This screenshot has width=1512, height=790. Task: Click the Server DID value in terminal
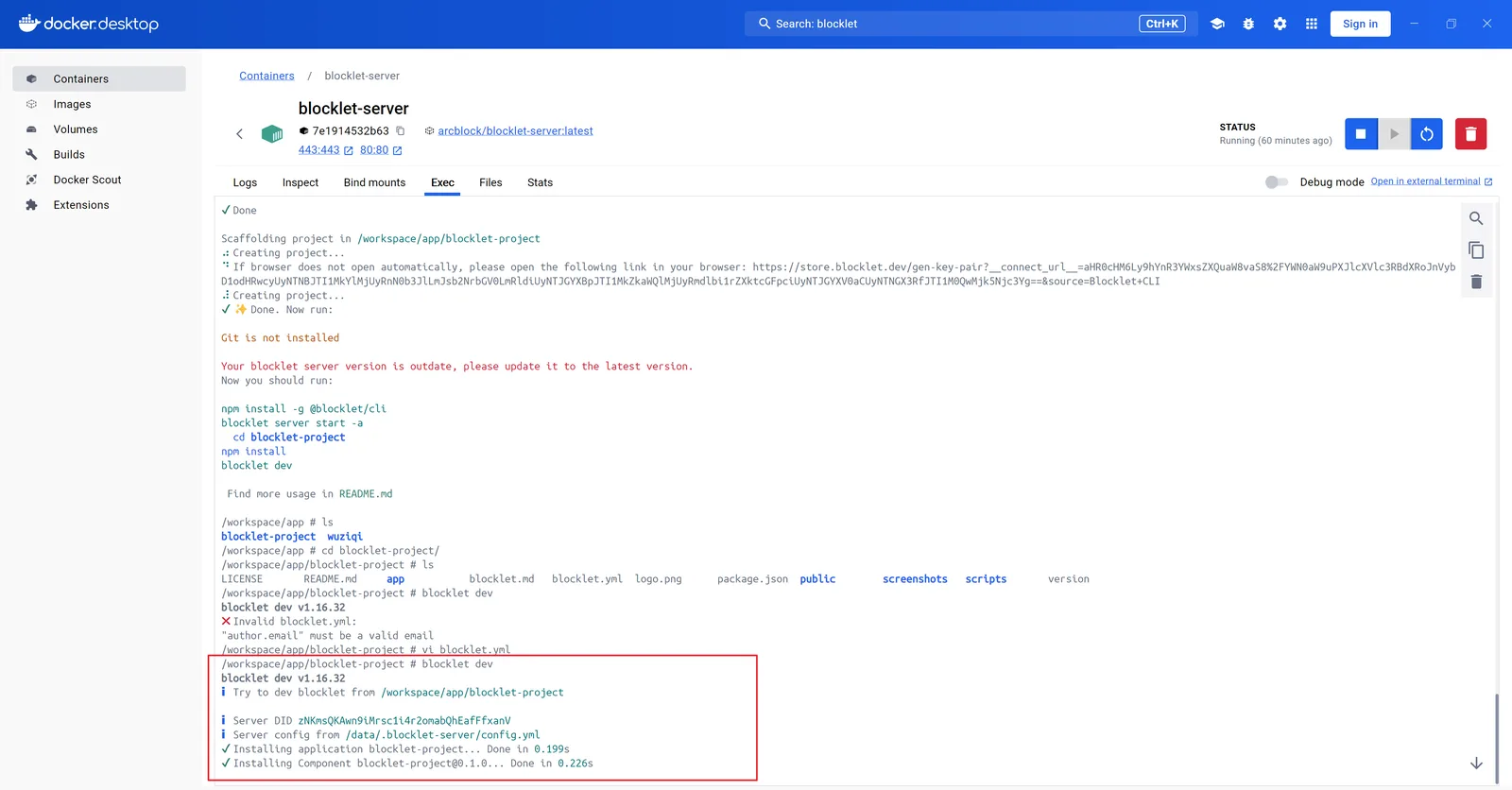point(404,721)
